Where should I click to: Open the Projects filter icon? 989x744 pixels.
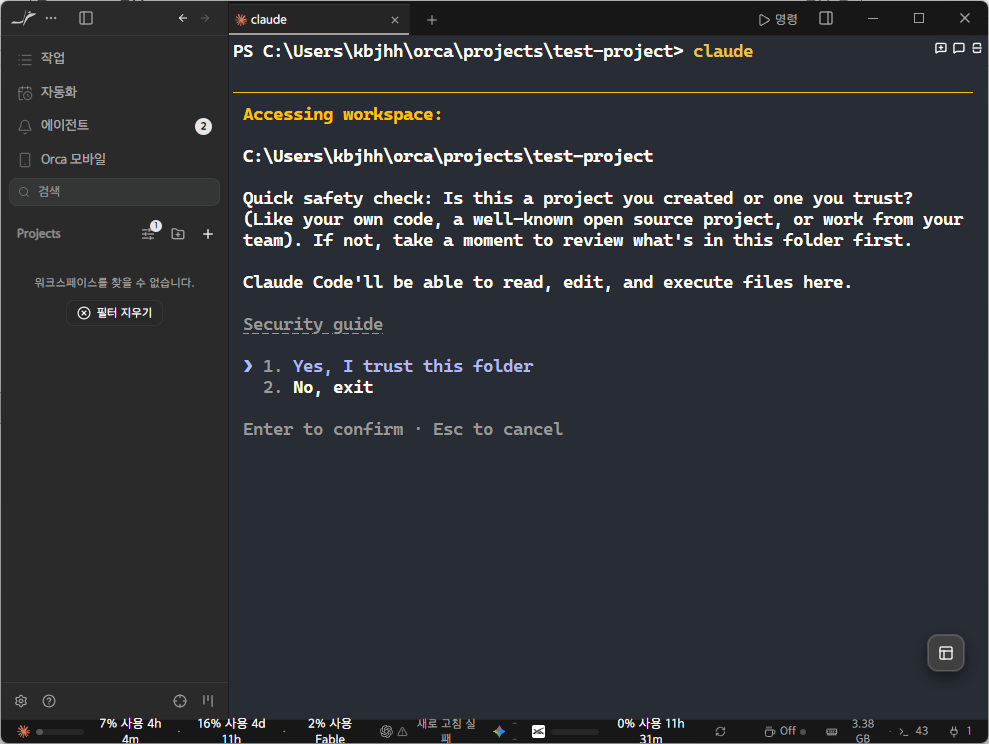tap(149, 233)
